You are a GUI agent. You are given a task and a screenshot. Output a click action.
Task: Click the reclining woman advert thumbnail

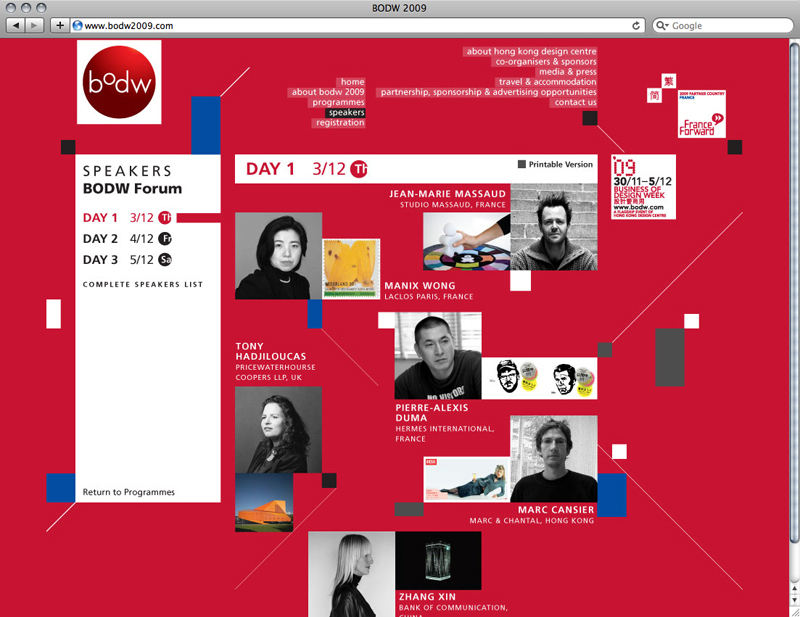pyautogui.click(x=467, y=480)
